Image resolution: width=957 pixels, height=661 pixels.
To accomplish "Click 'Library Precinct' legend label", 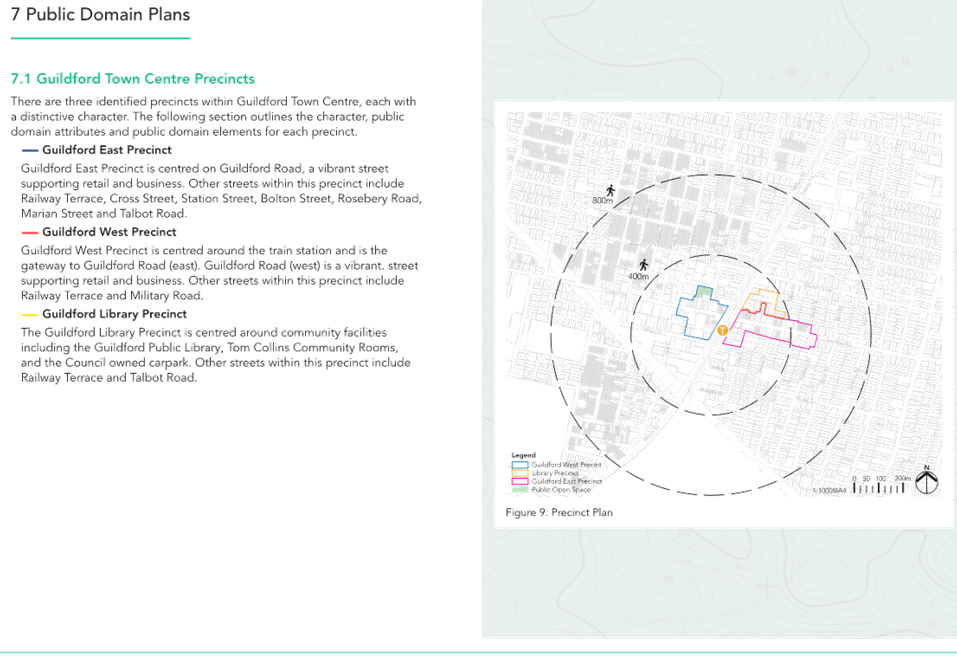I will coord(555,473).
